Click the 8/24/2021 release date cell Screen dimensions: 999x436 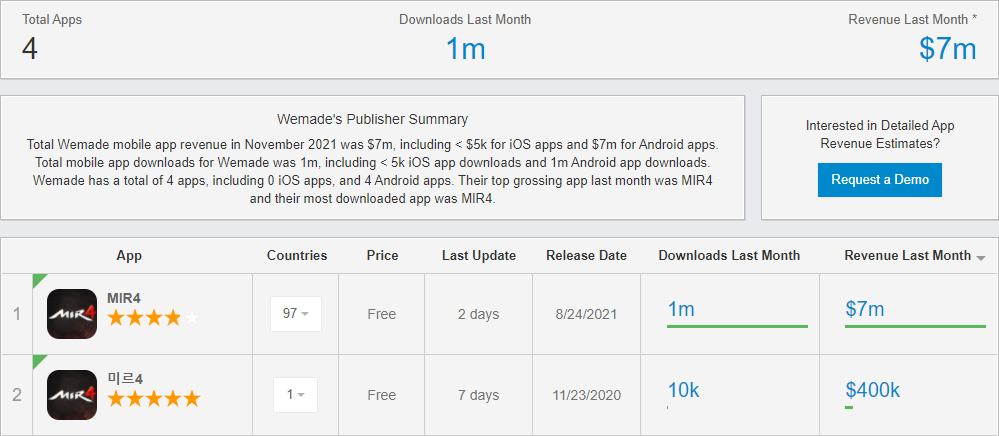pos(586,314)
